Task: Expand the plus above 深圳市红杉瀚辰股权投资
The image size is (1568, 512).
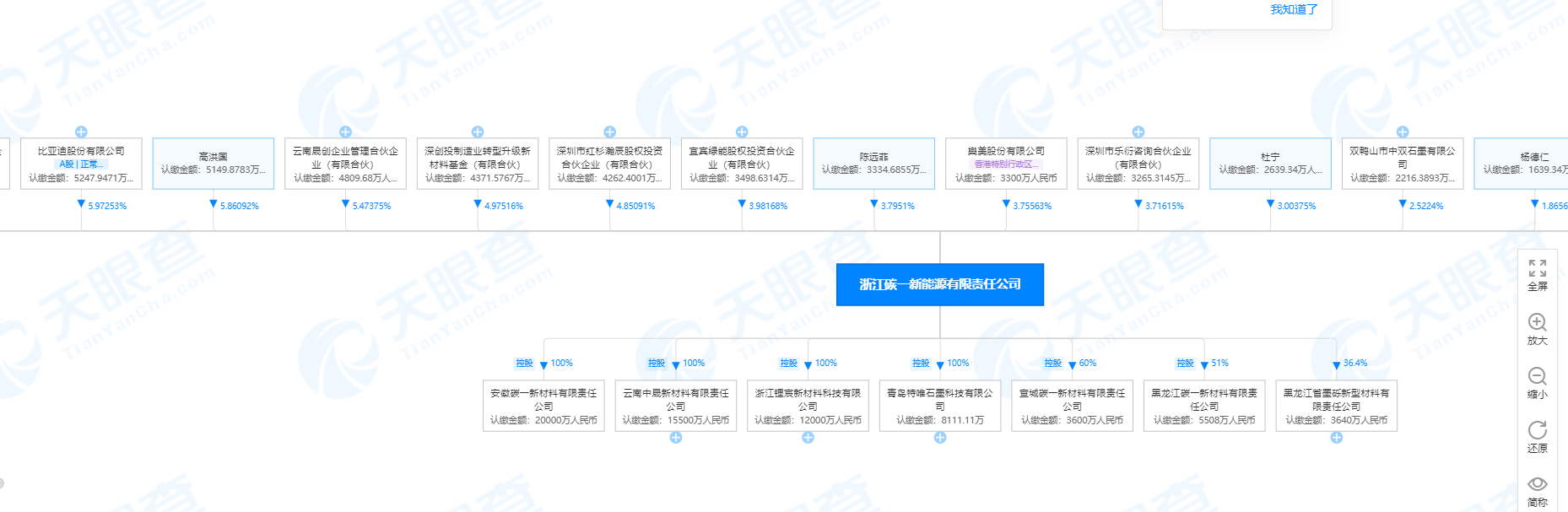Action: (x=609, y=132)
